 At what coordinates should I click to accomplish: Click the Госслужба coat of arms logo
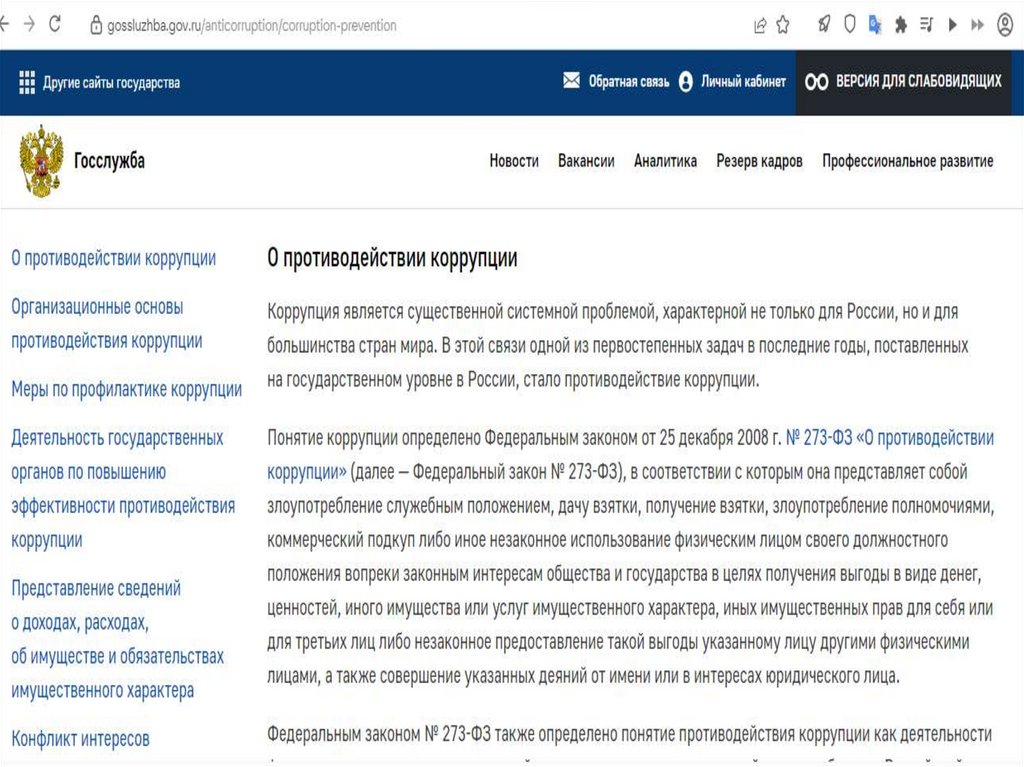click(x=41, y=160)
